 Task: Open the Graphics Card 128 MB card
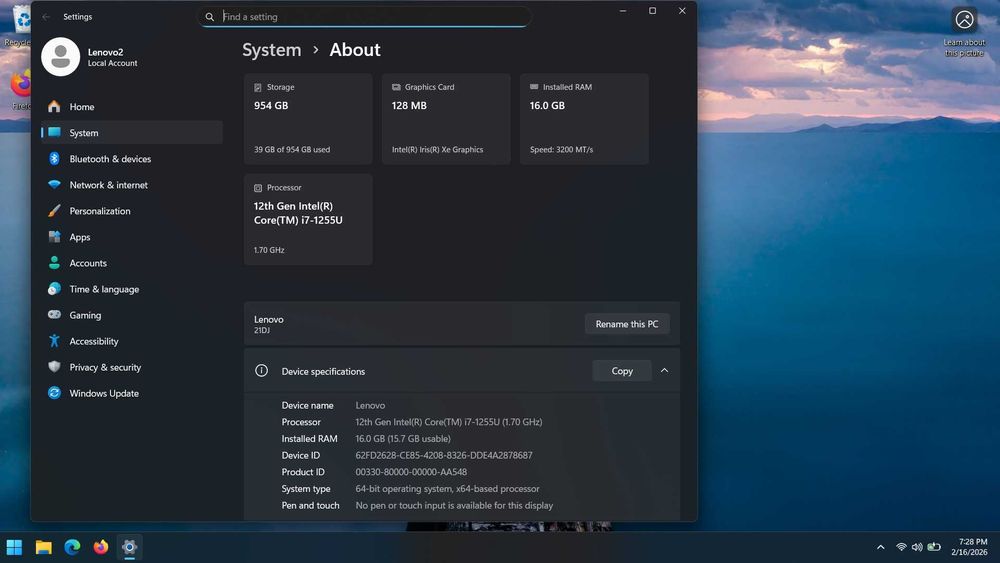[x=446, y=119]
